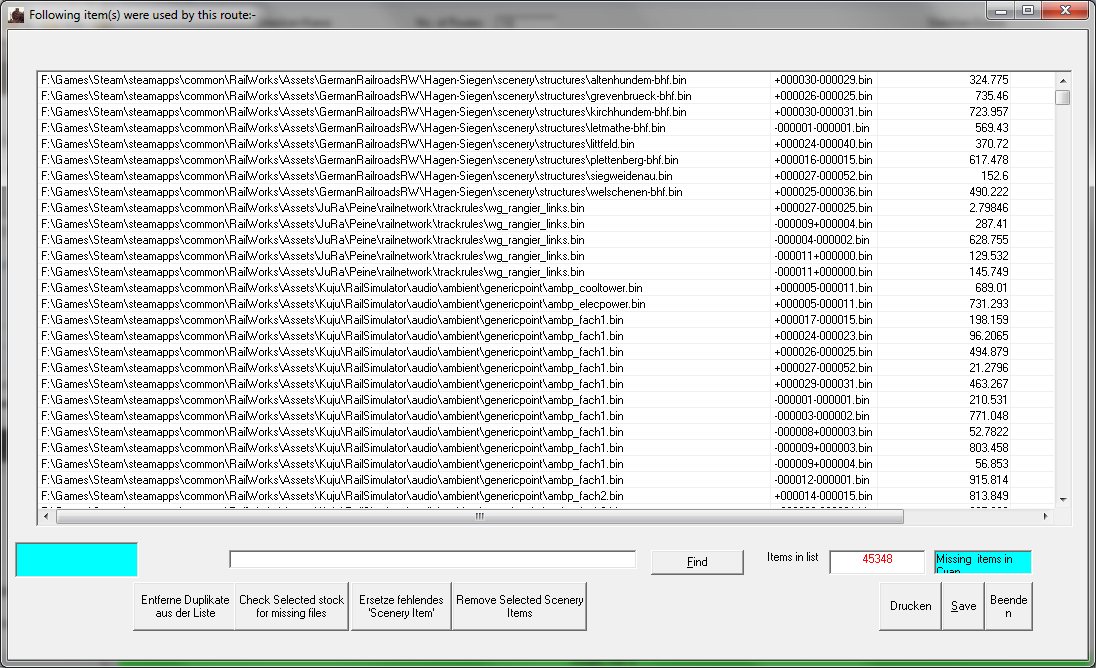Click the empty cyan box at bottom left
The height and width of the screenshot is (668, 1096).
pyautogui.click(x=76, y=560)
